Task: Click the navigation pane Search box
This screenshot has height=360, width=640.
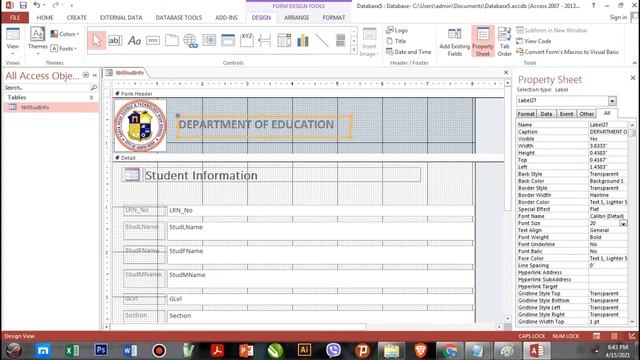Action: 47,87
